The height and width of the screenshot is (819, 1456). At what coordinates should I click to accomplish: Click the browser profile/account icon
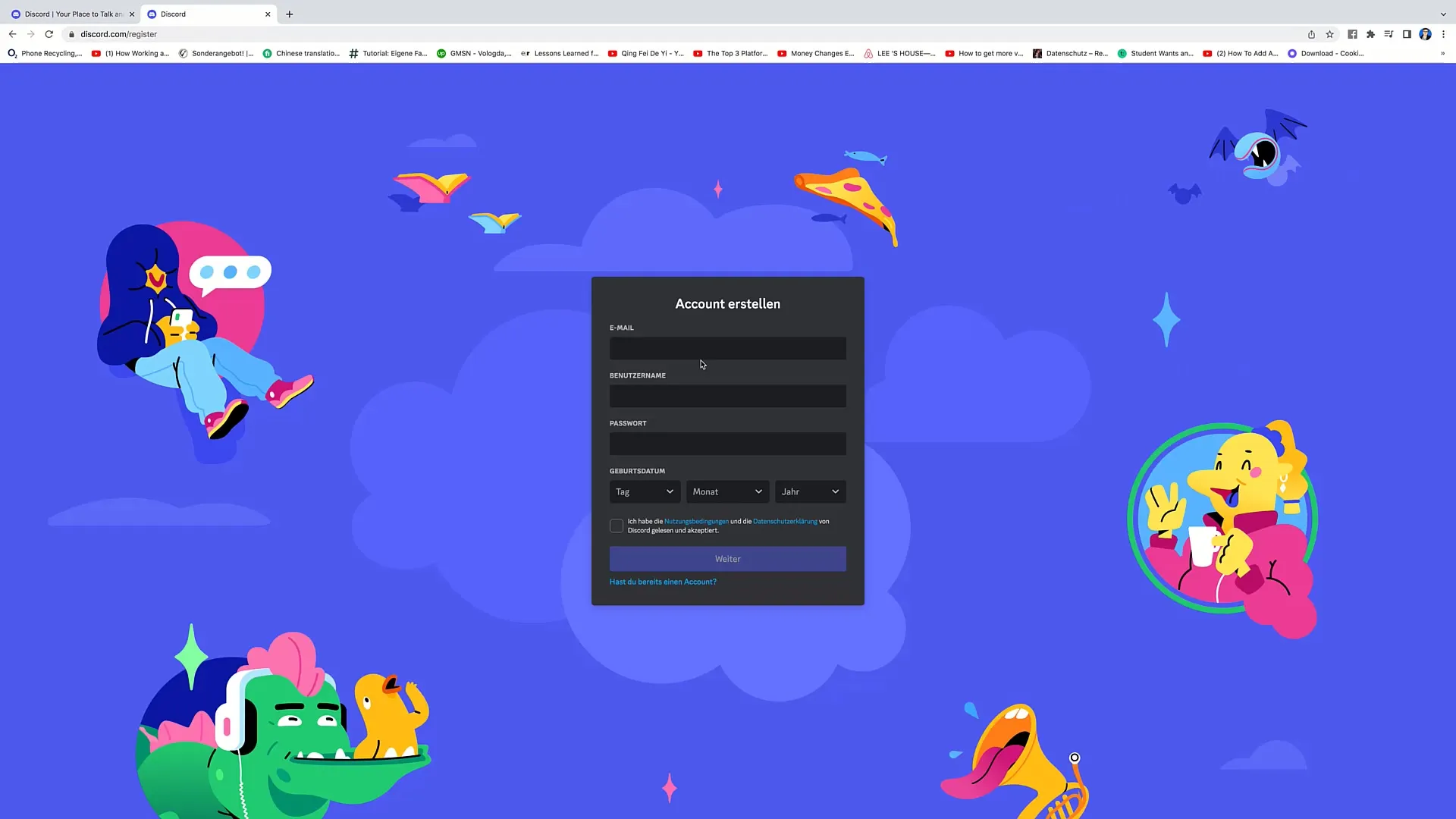coord(1427,34)
